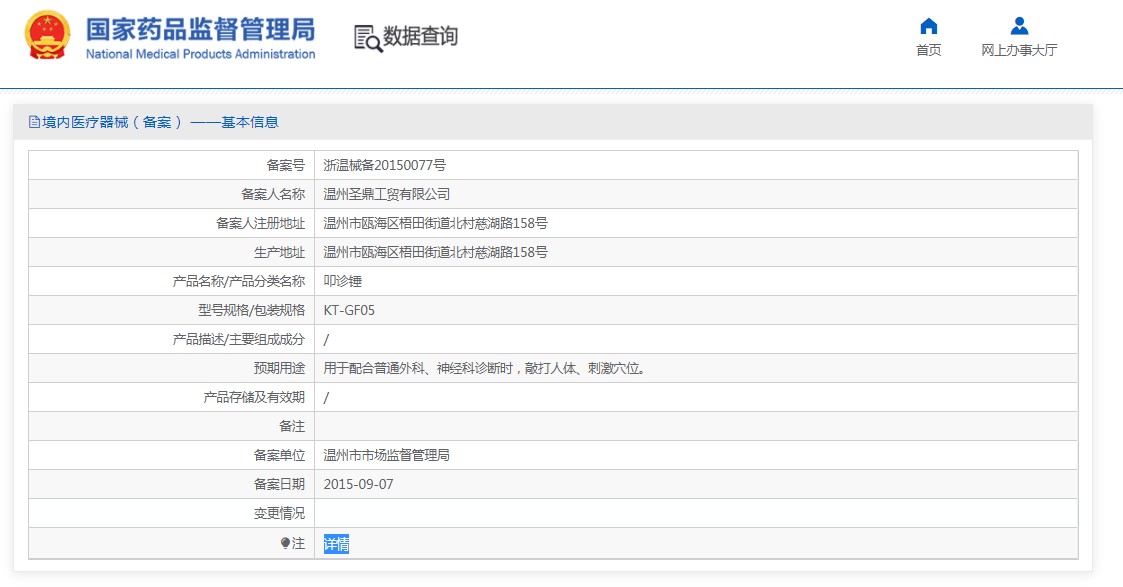Select the value 温州市市场监督管理局
This screenshot has height=587, width=1123.
coord(387,455)
